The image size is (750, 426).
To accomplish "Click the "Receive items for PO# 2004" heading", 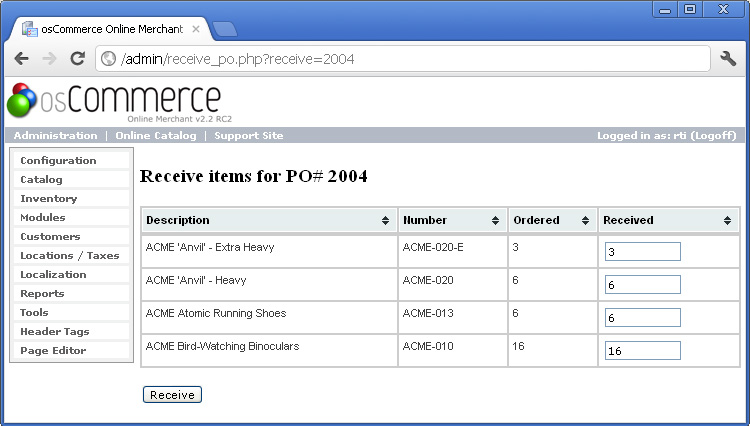I will 254,176.
